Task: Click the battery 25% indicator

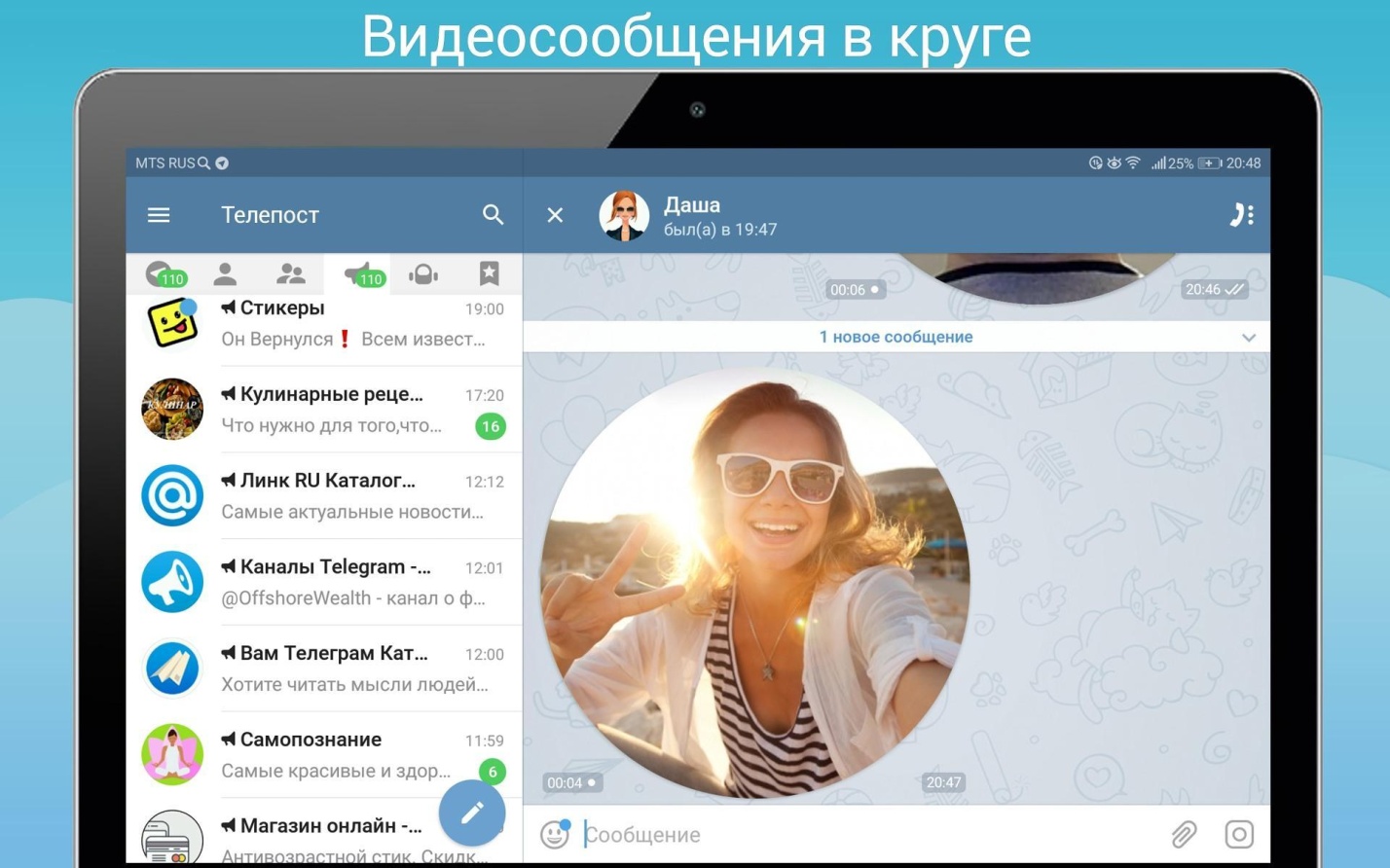Action: (1194, 163)
